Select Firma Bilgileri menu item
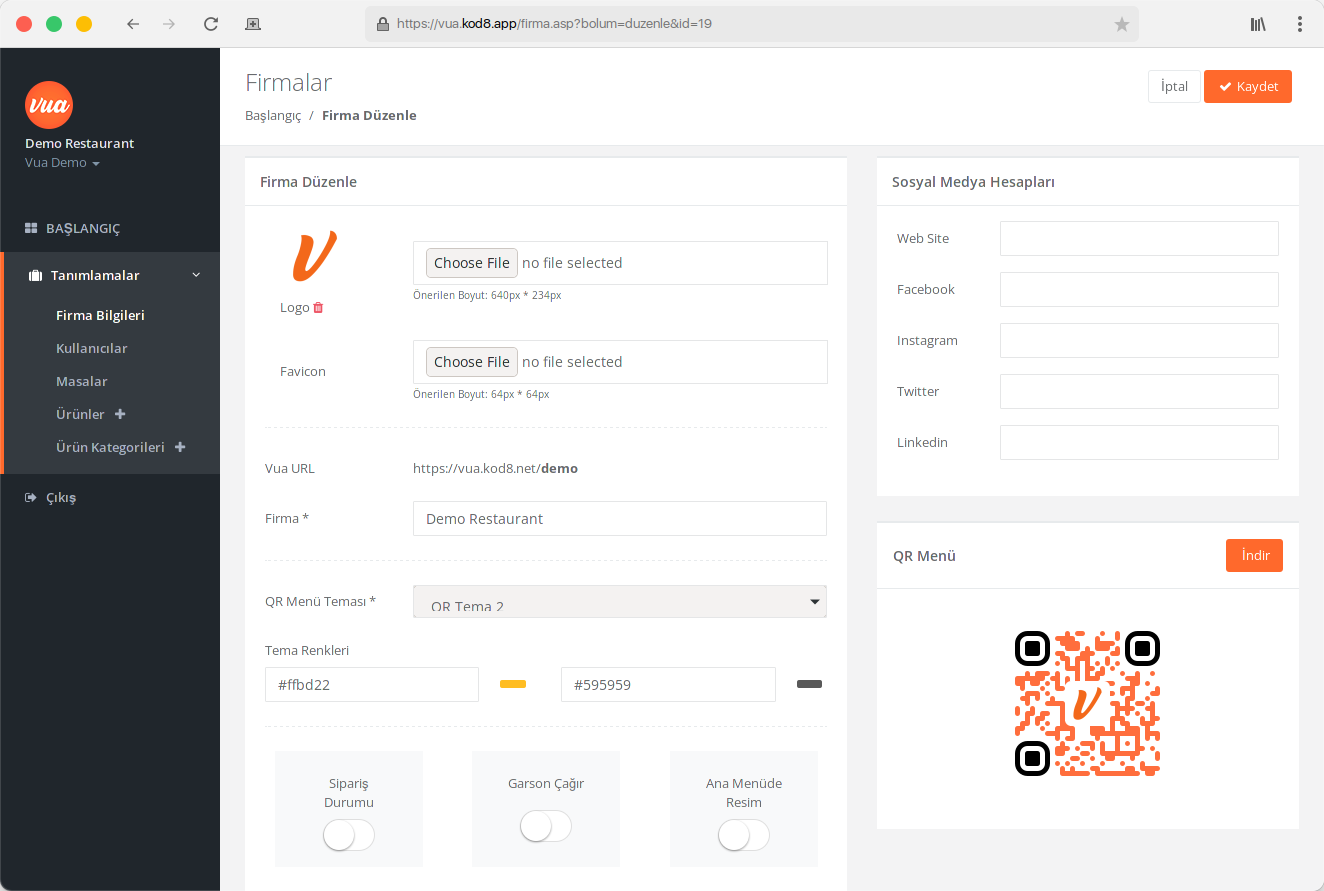This screenshot has width=1324, height=891. [100, 316]
